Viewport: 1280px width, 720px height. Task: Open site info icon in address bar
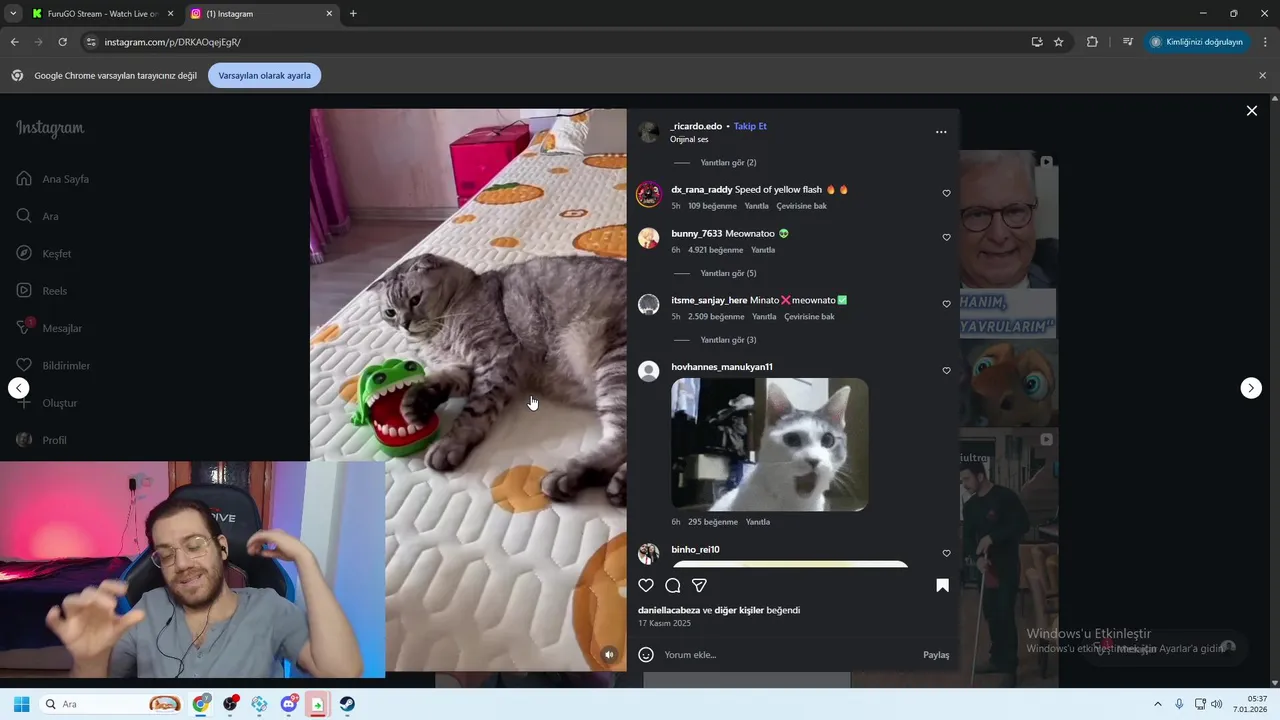click(x=91, y=42)
